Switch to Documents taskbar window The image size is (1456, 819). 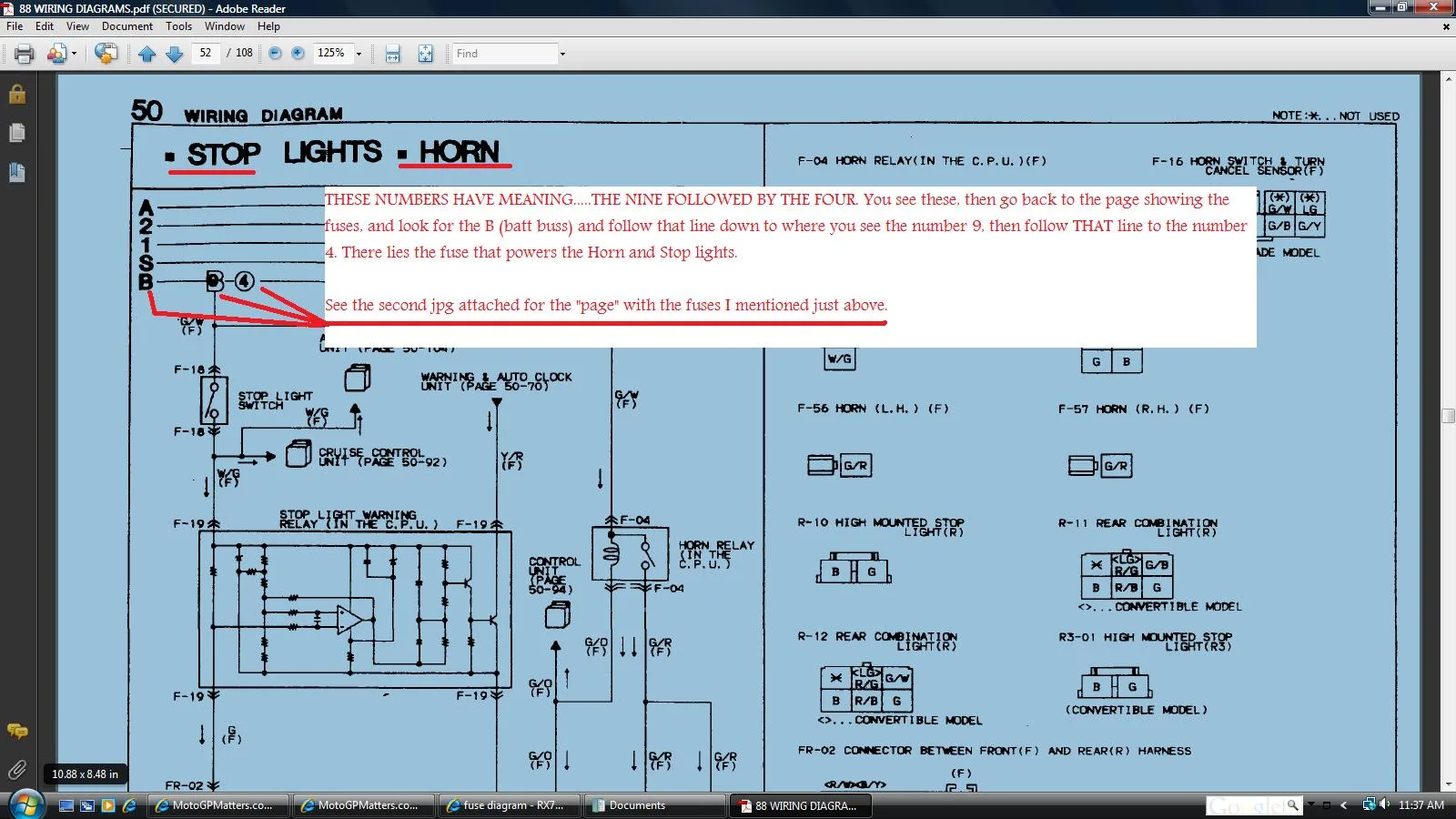coord(654,805)
